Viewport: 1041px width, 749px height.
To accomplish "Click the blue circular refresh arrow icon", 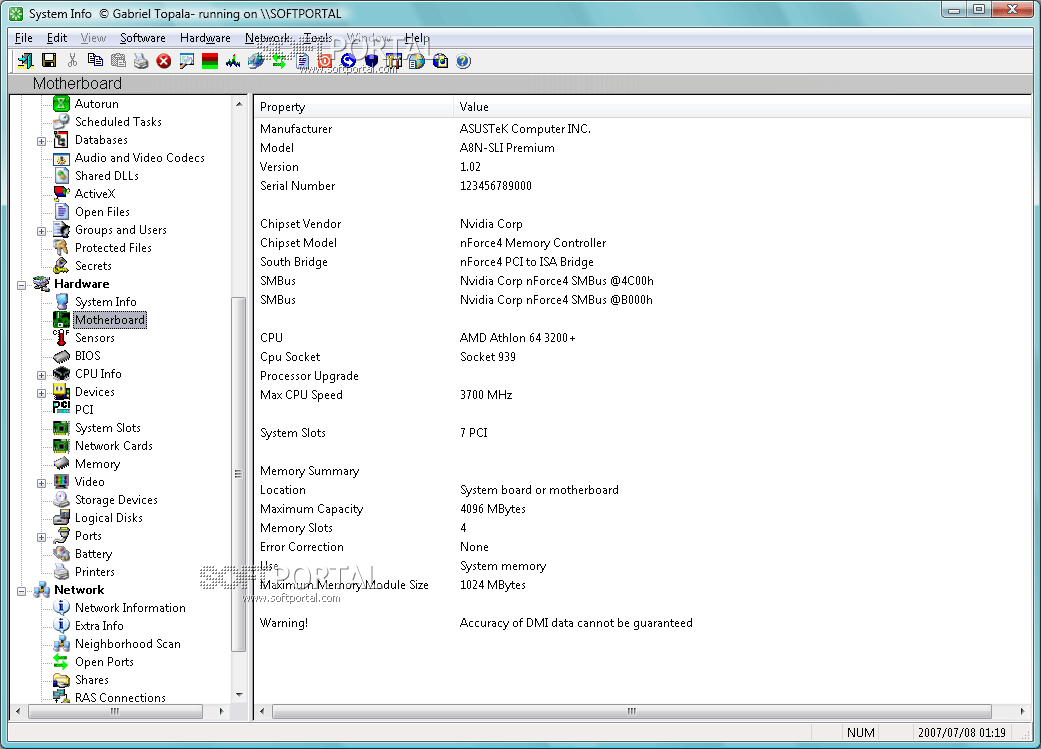I will (x=348, y=61).
